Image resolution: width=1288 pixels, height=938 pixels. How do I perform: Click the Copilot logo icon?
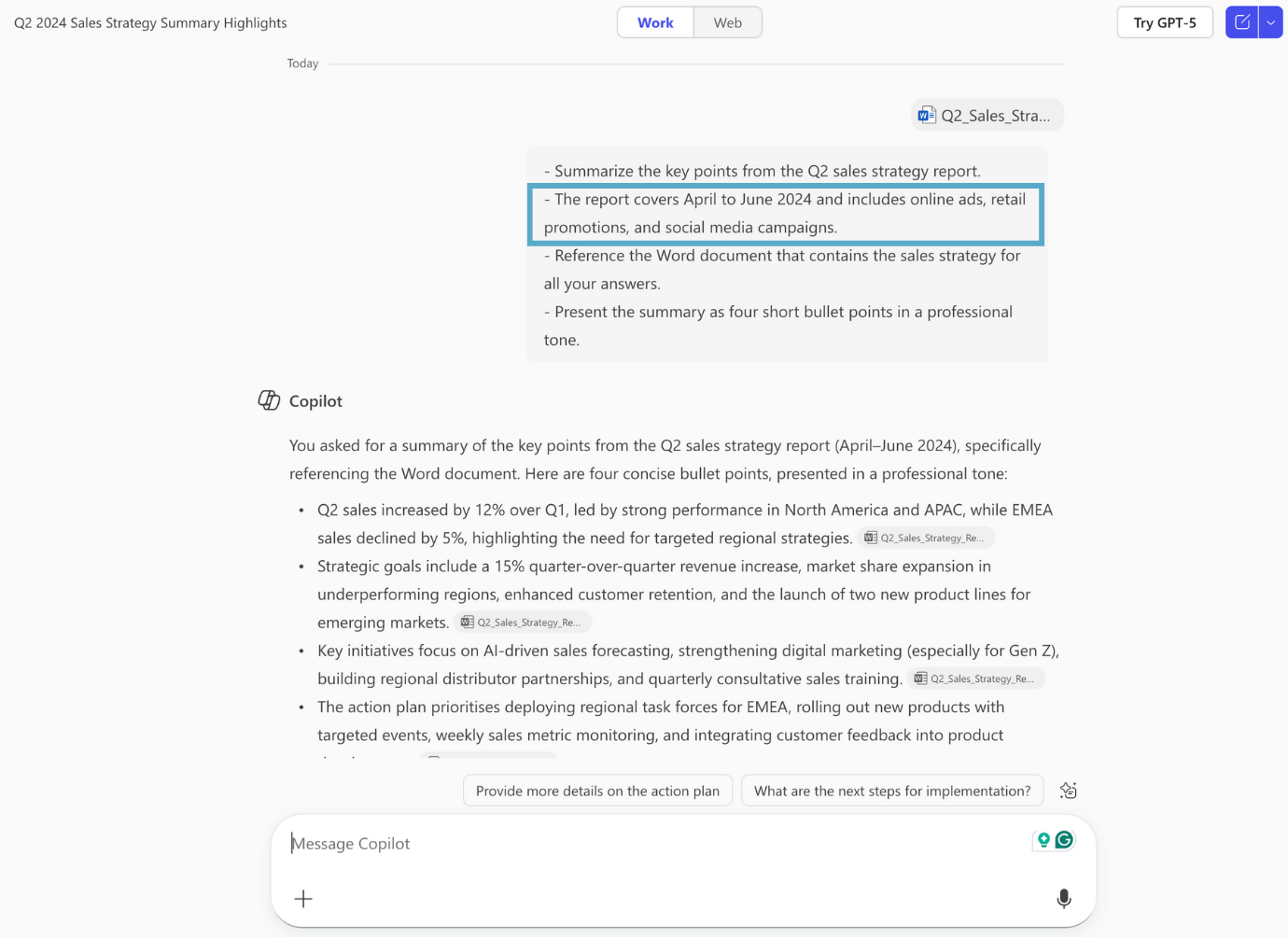269,400
